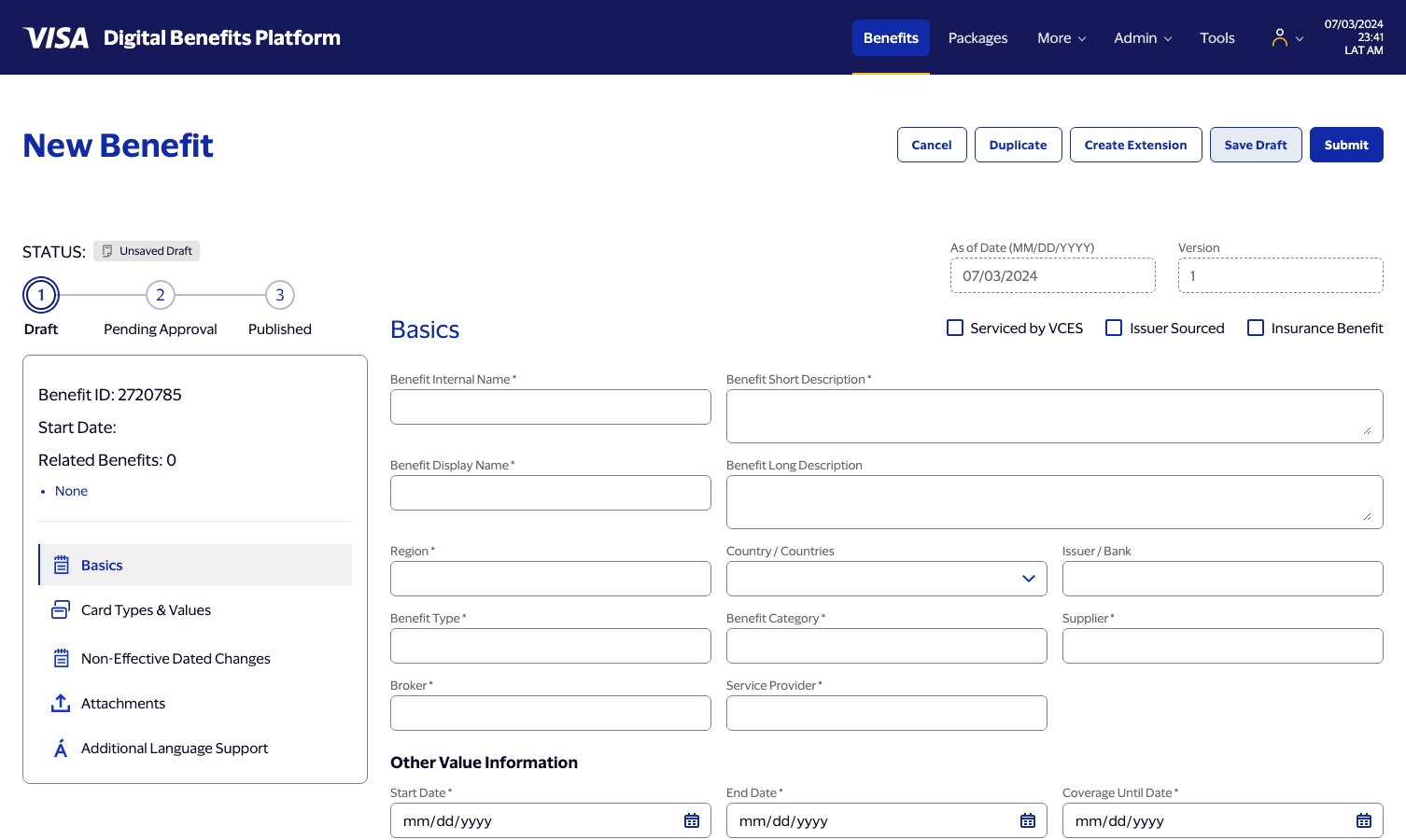Open Packages tab
The image size is (1406, 840).
coord(977,38)
